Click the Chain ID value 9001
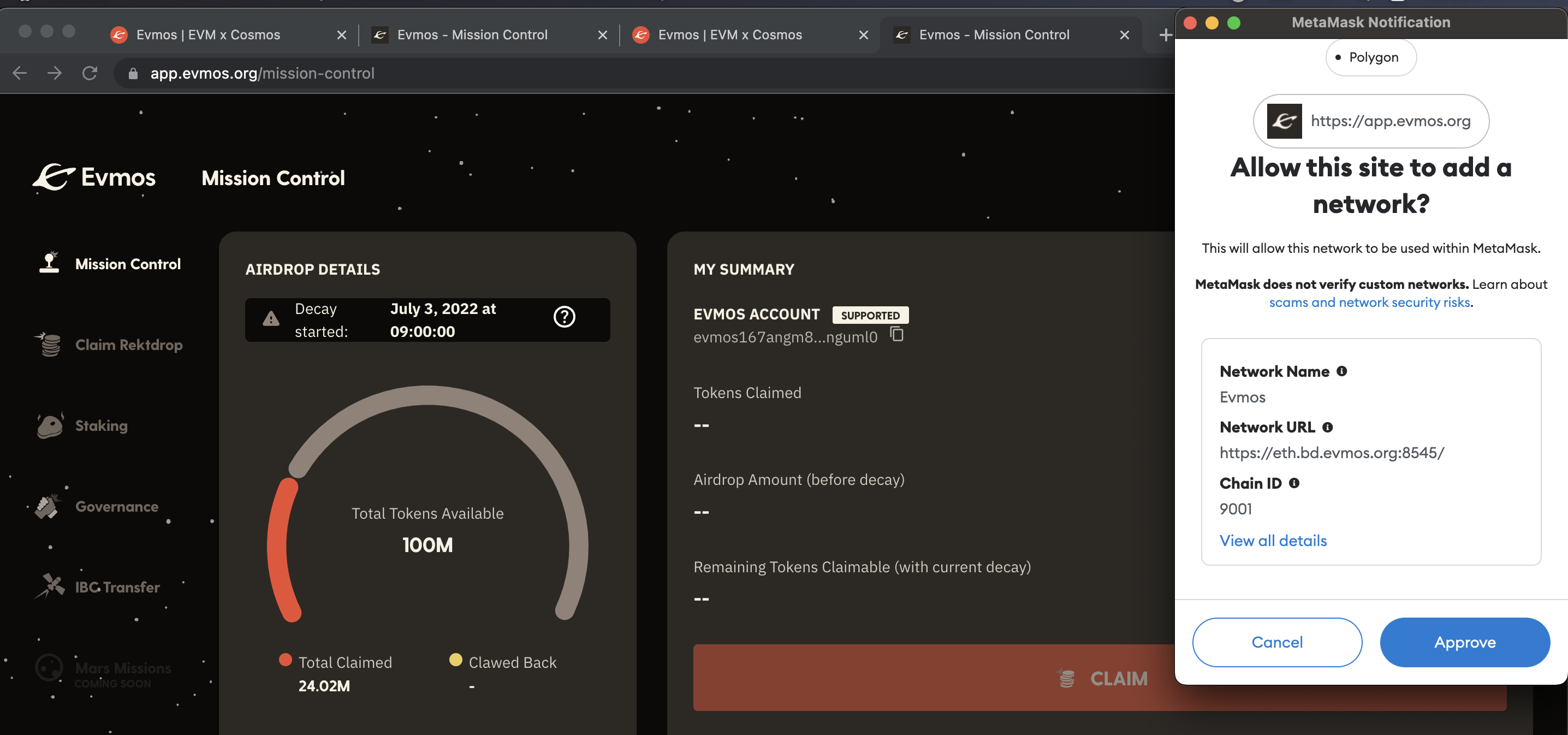Screen dimensions: 1568x735 point(1235,508)
